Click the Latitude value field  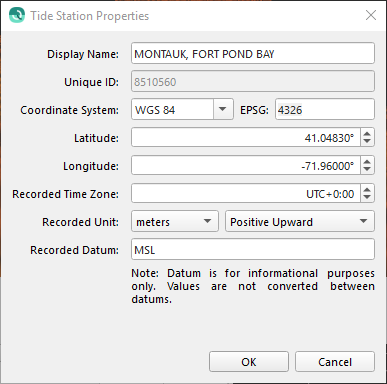246,137
